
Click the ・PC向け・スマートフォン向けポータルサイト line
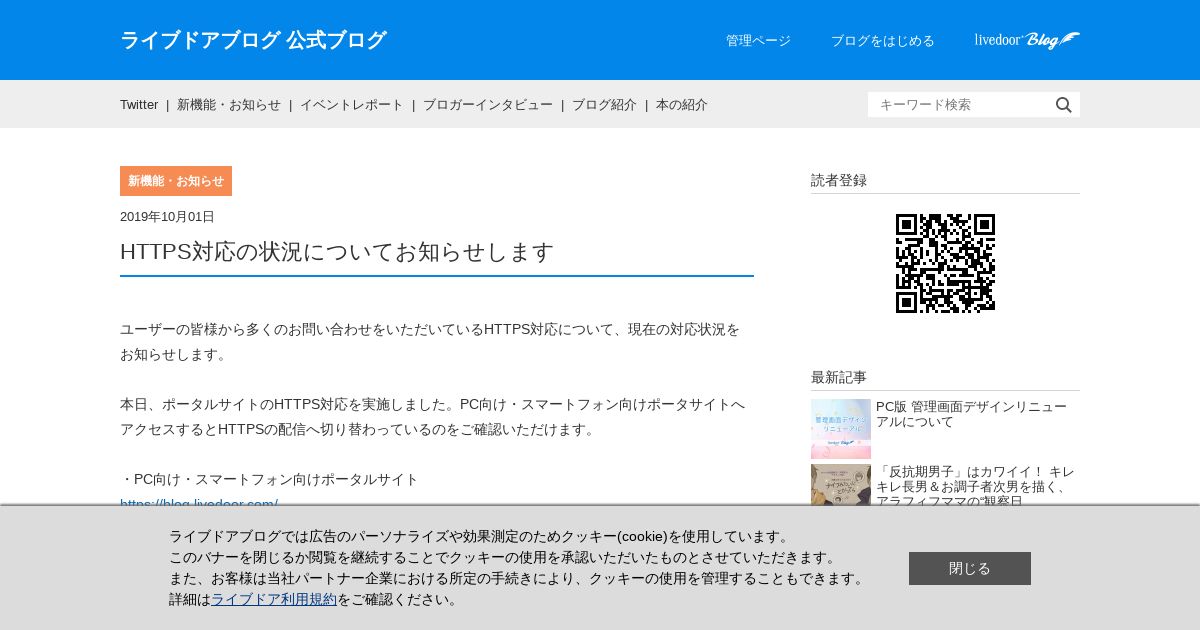[x=269, y=480]
